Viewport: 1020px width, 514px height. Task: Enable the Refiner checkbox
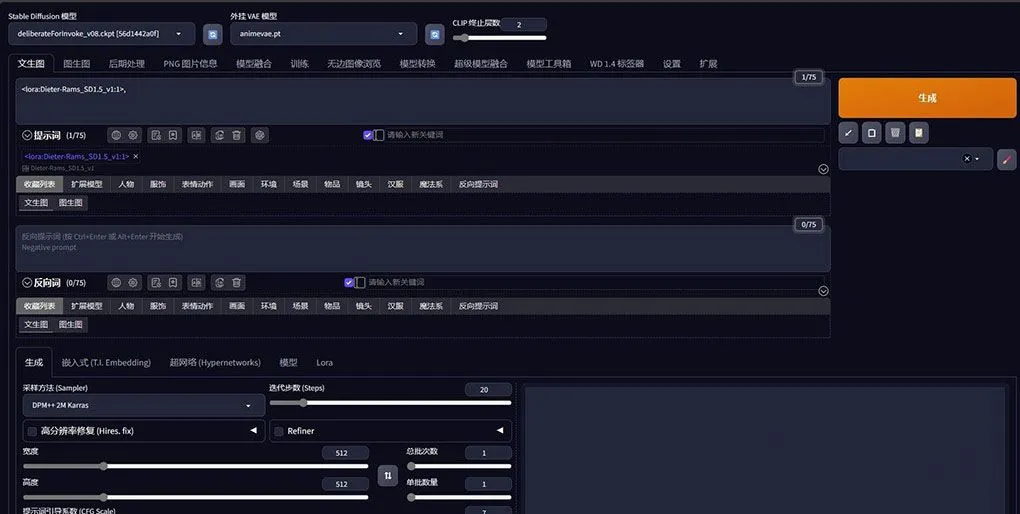(x=279, y=431)
